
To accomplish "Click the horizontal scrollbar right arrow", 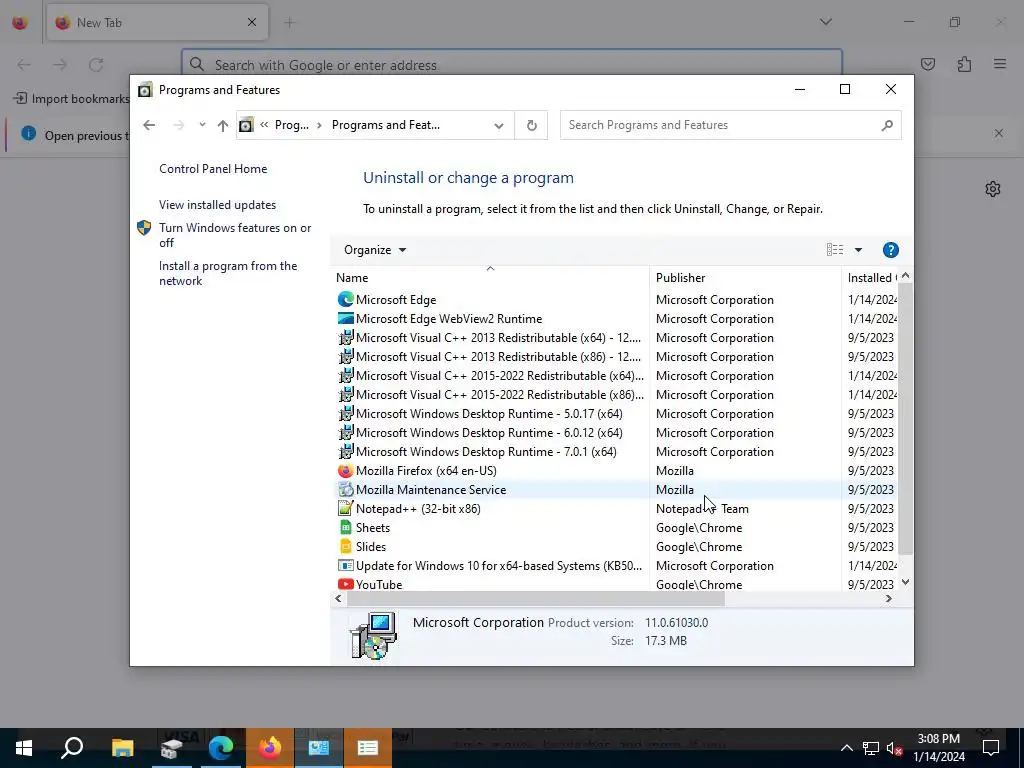I will (888, 598).
